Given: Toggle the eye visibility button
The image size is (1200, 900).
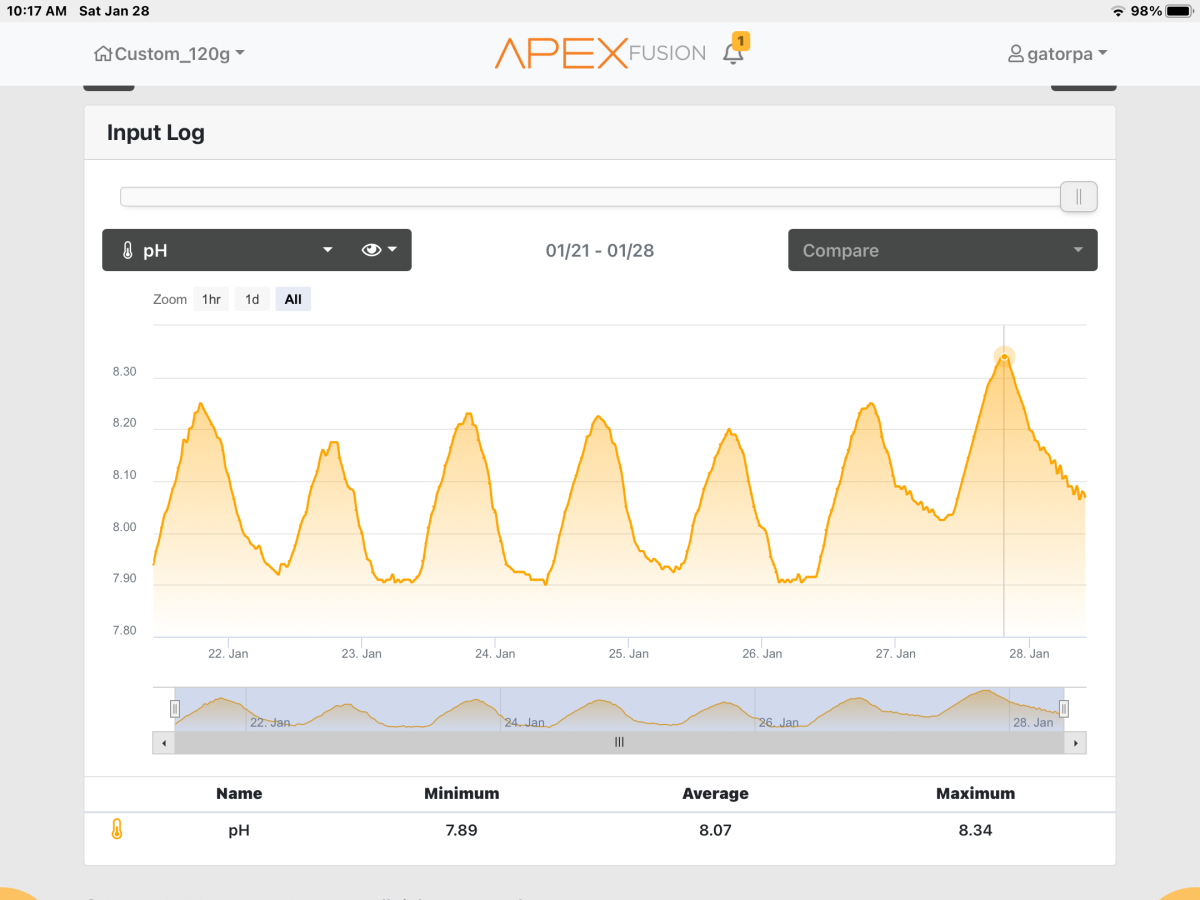Looking at the screenshot, I should point(379,250).
